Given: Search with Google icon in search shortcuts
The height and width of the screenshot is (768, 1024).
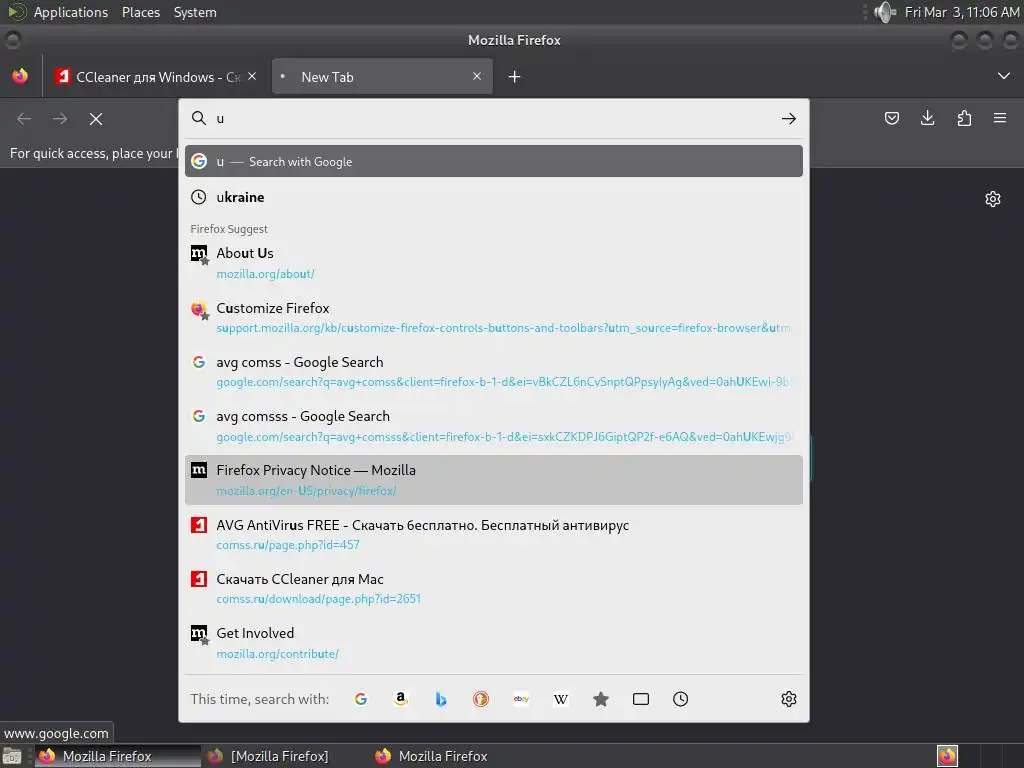Looking at the screenshot, I should pyautogui.click(x=360, y=699).
